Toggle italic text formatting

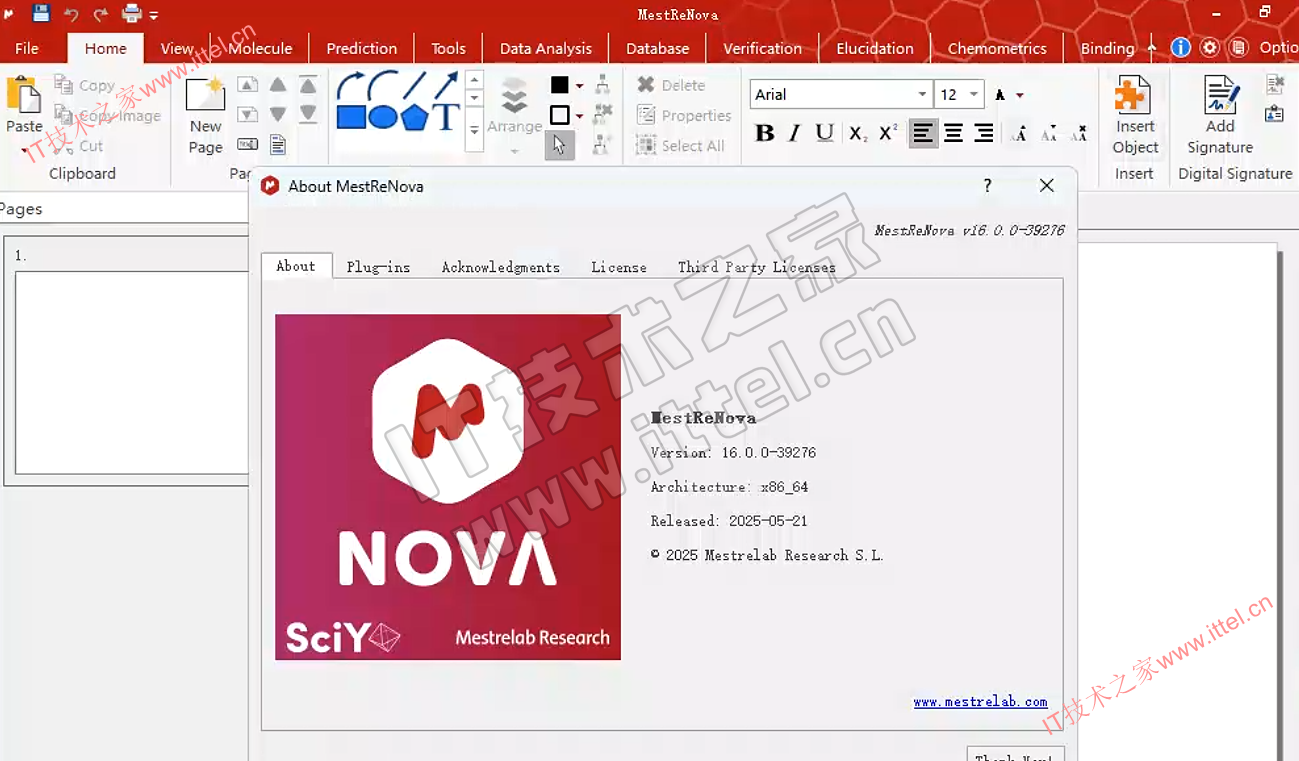click(795, 133)
